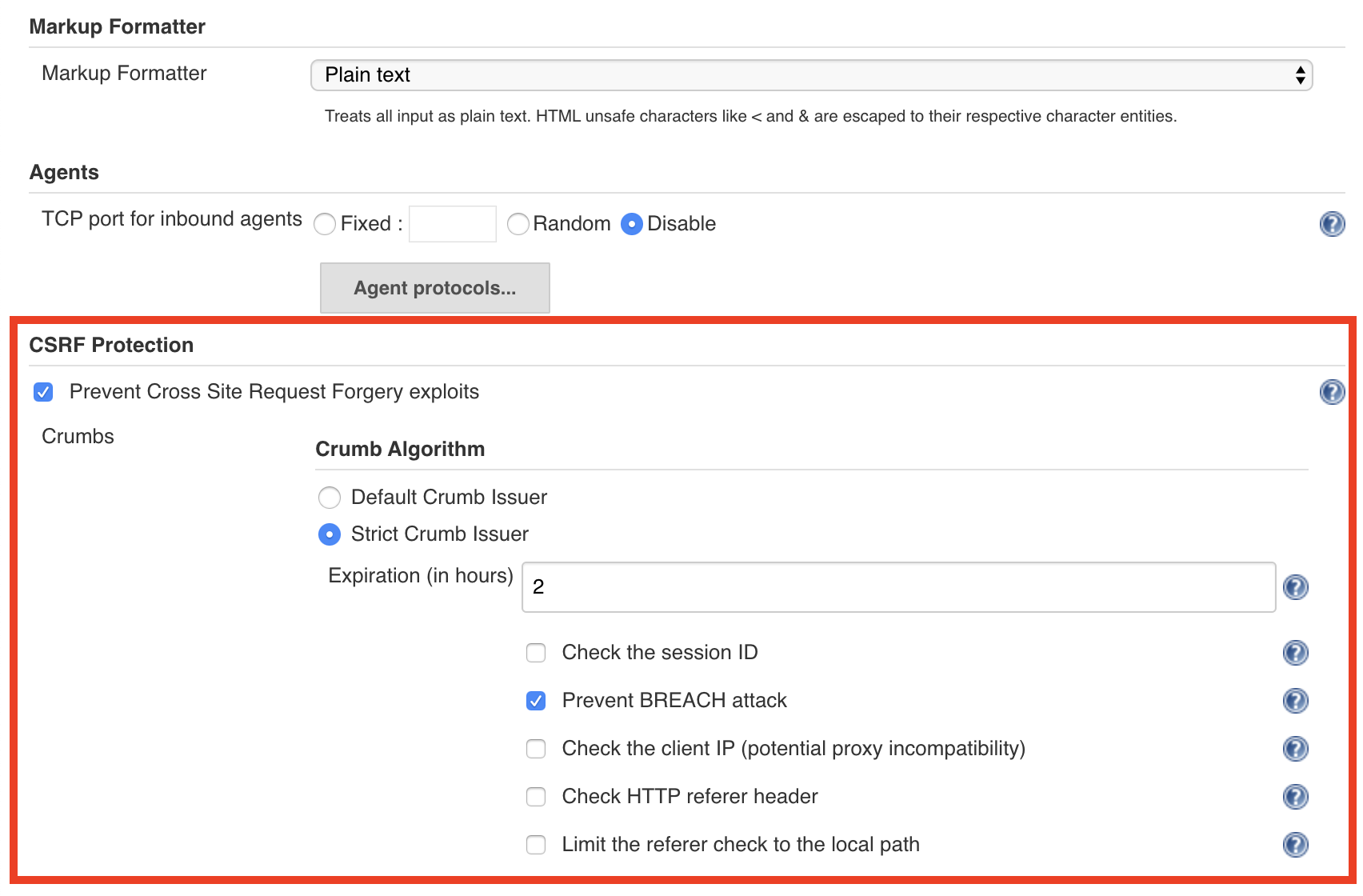Click the Expiration in hours field

pyautogui.click(x=897, y=587)
